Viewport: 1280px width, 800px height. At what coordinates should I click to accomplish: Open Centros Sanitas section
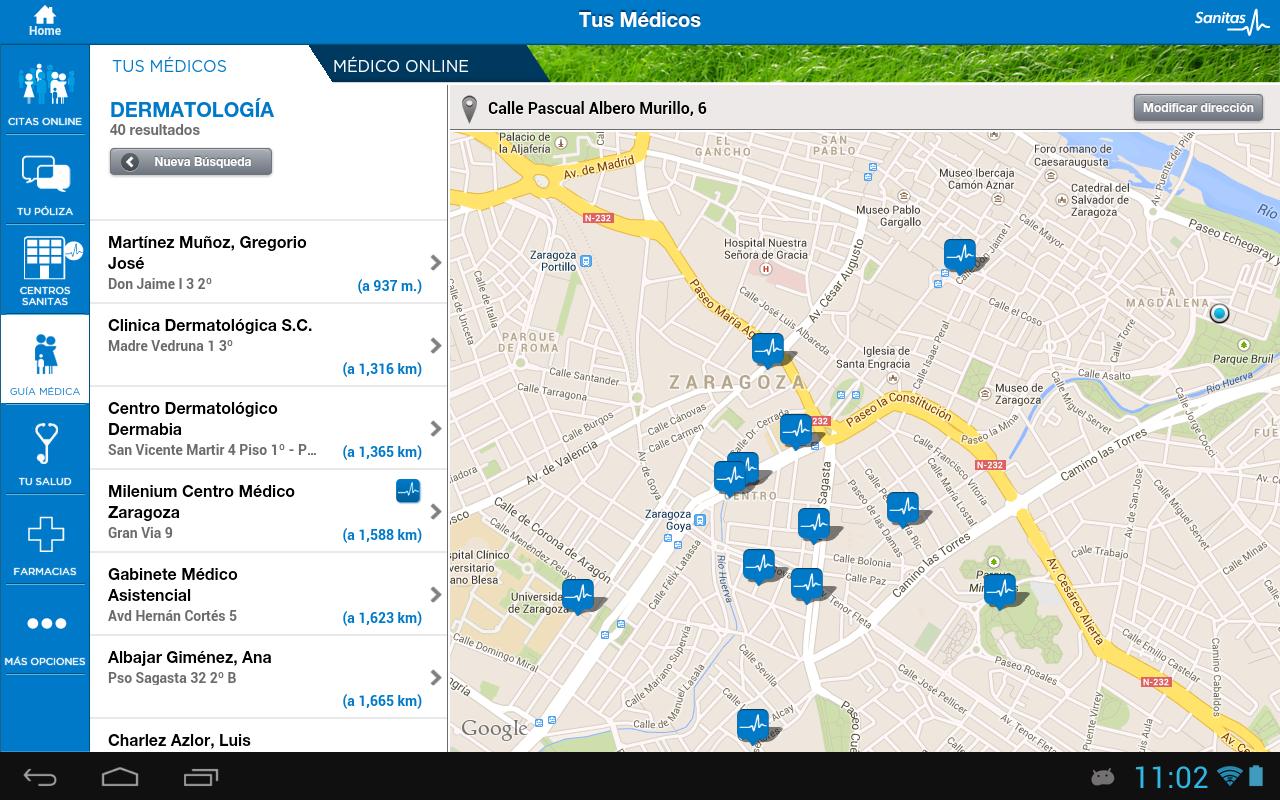click(x=45, y=268)
